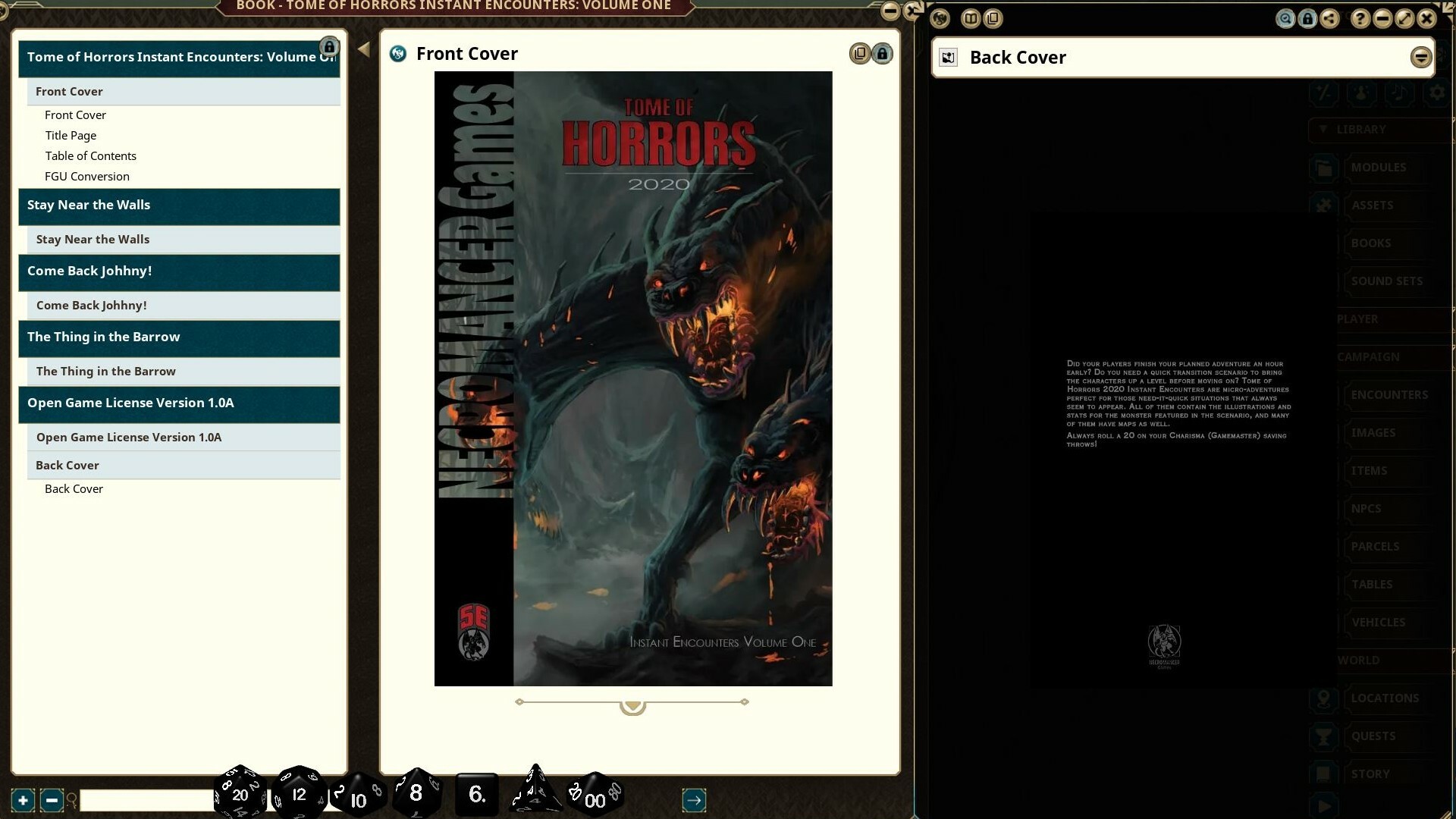Screen dimensions: 1456x819
Task: Collapse the Back Cover window with the shrink control
Action: click(x=1420, y=55)
